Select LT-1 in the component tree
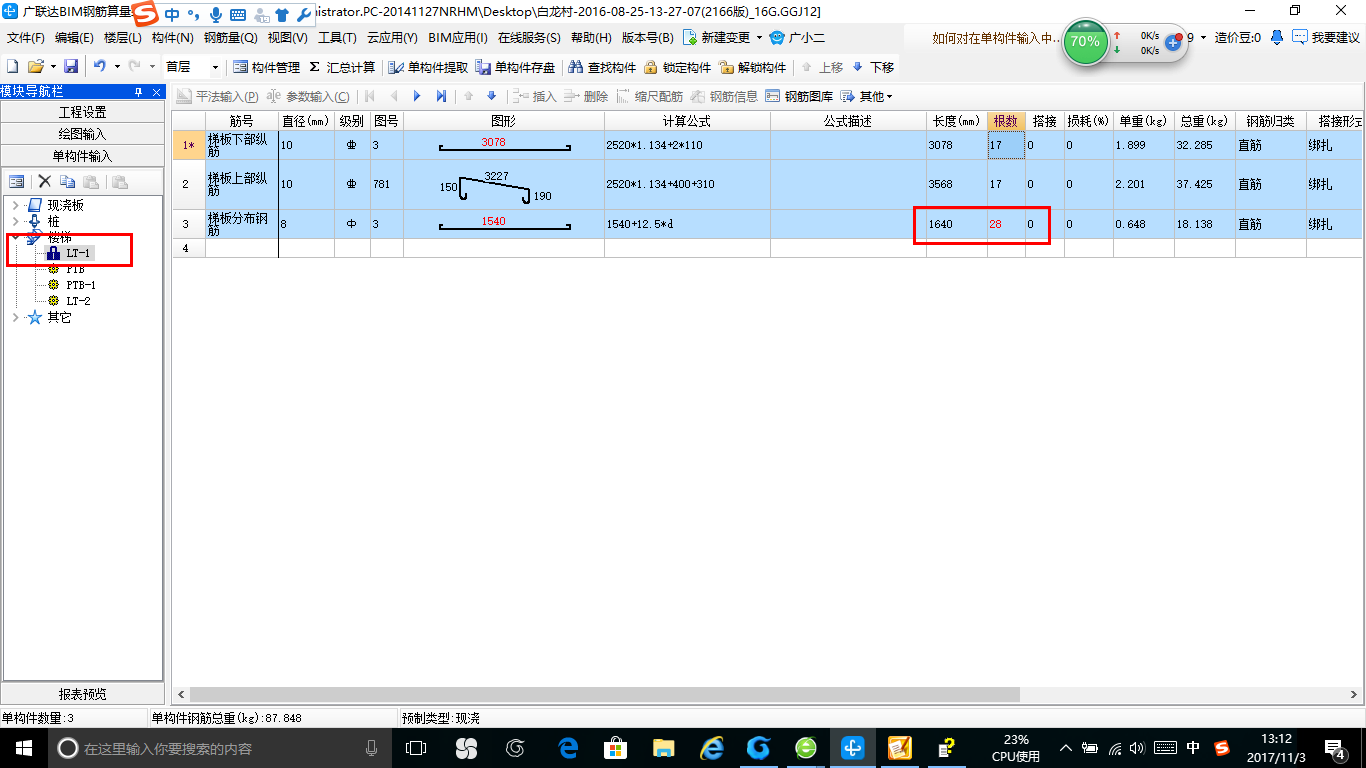The width and height of the screenshot is (1366, 768). (78, 253)
